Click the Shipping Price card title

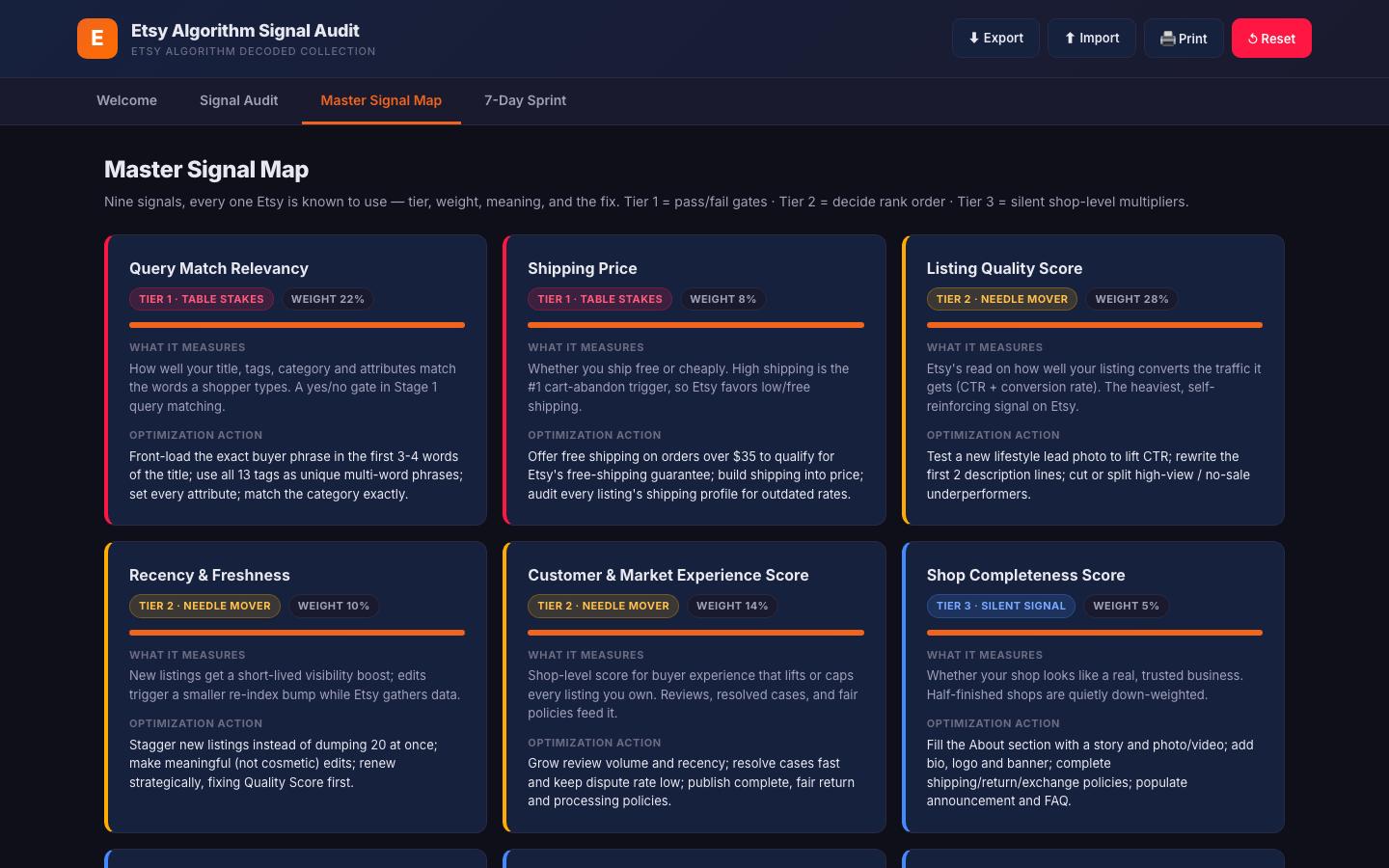point(583,268)
